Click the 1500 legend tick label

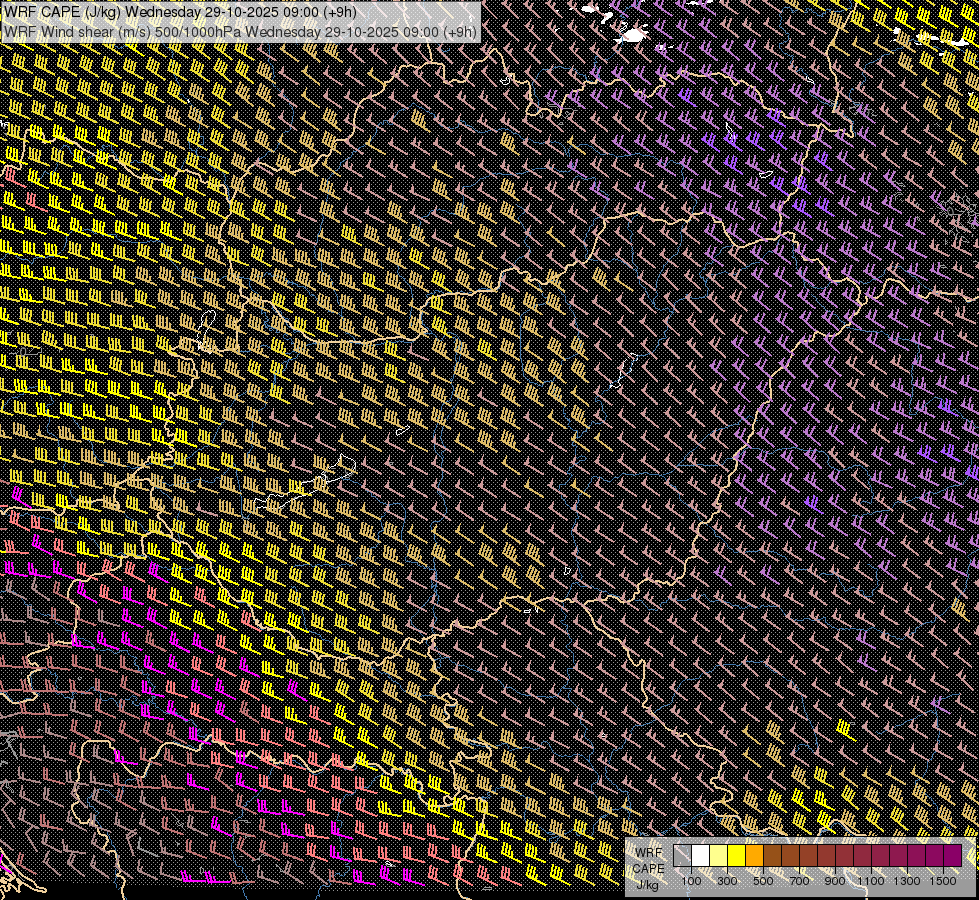tap(943, 881)
